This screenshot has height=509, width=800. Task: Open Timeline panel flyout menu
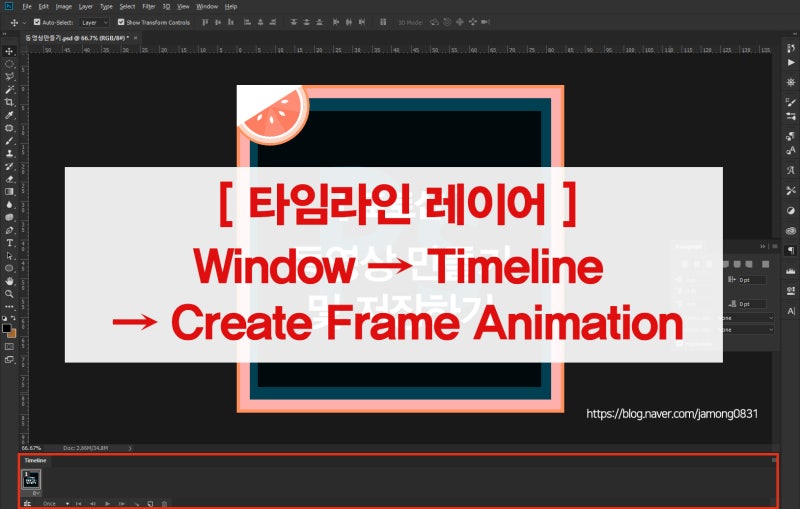(774, 460)
